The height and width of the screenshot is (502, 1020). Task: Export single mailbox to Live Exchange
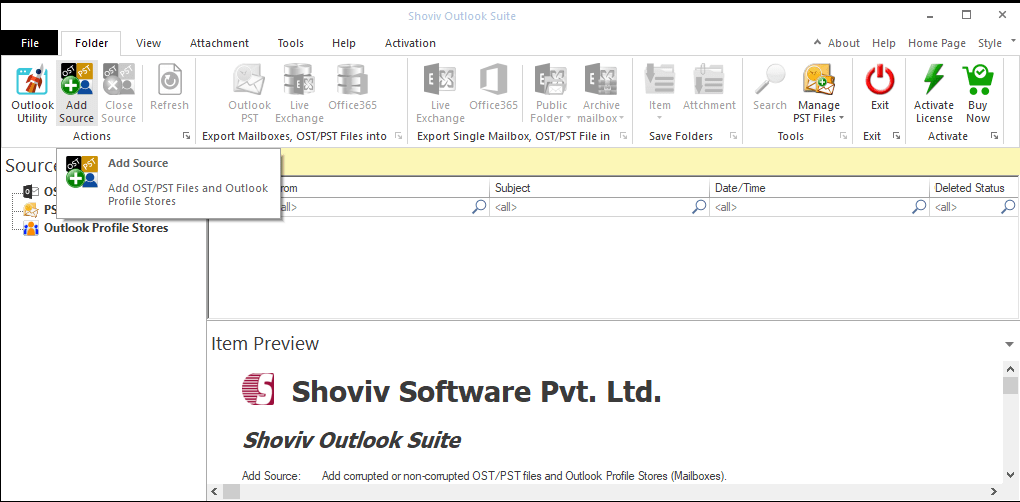[440, 94]
